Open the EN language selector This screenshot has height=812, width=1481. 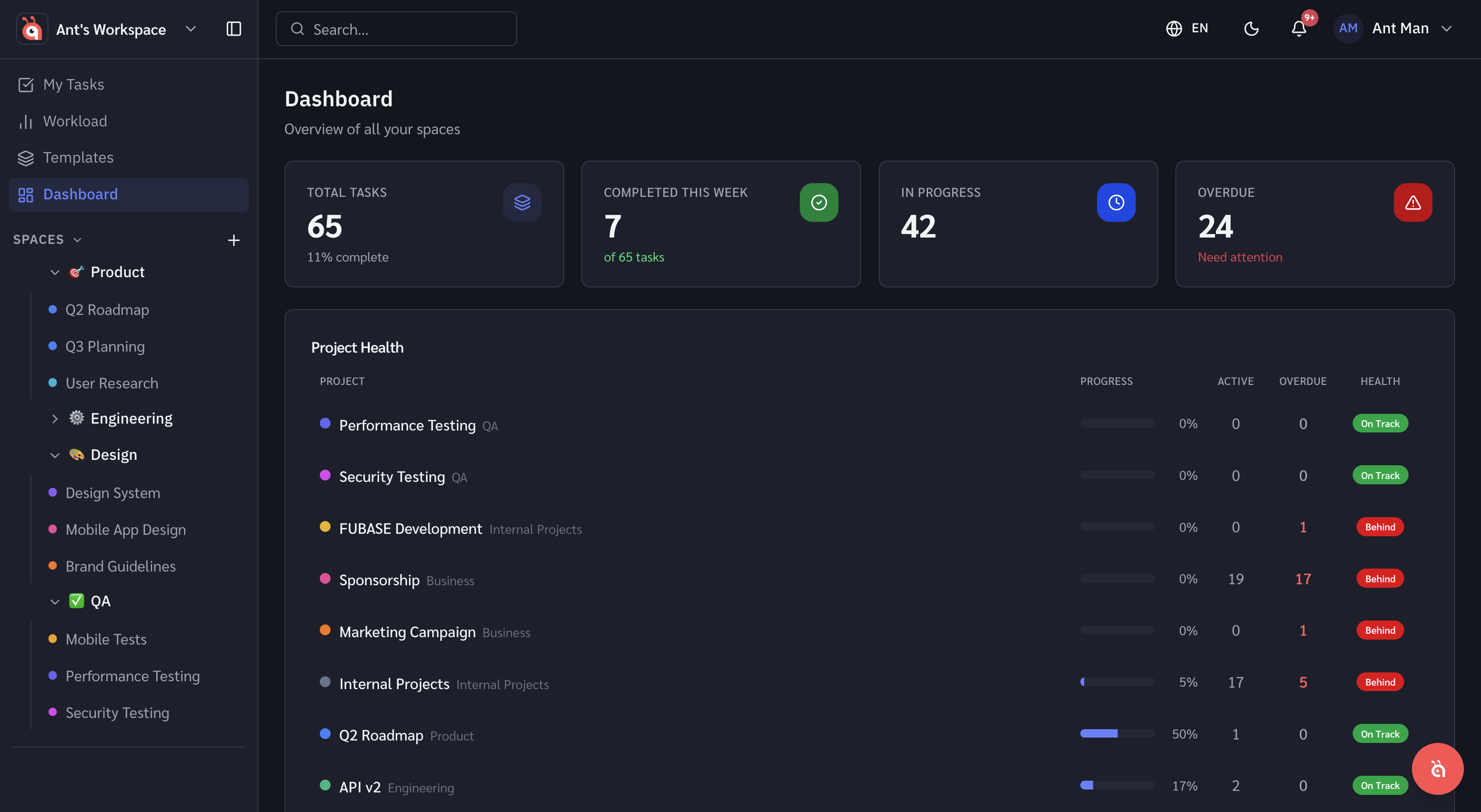click(1187, 28)
